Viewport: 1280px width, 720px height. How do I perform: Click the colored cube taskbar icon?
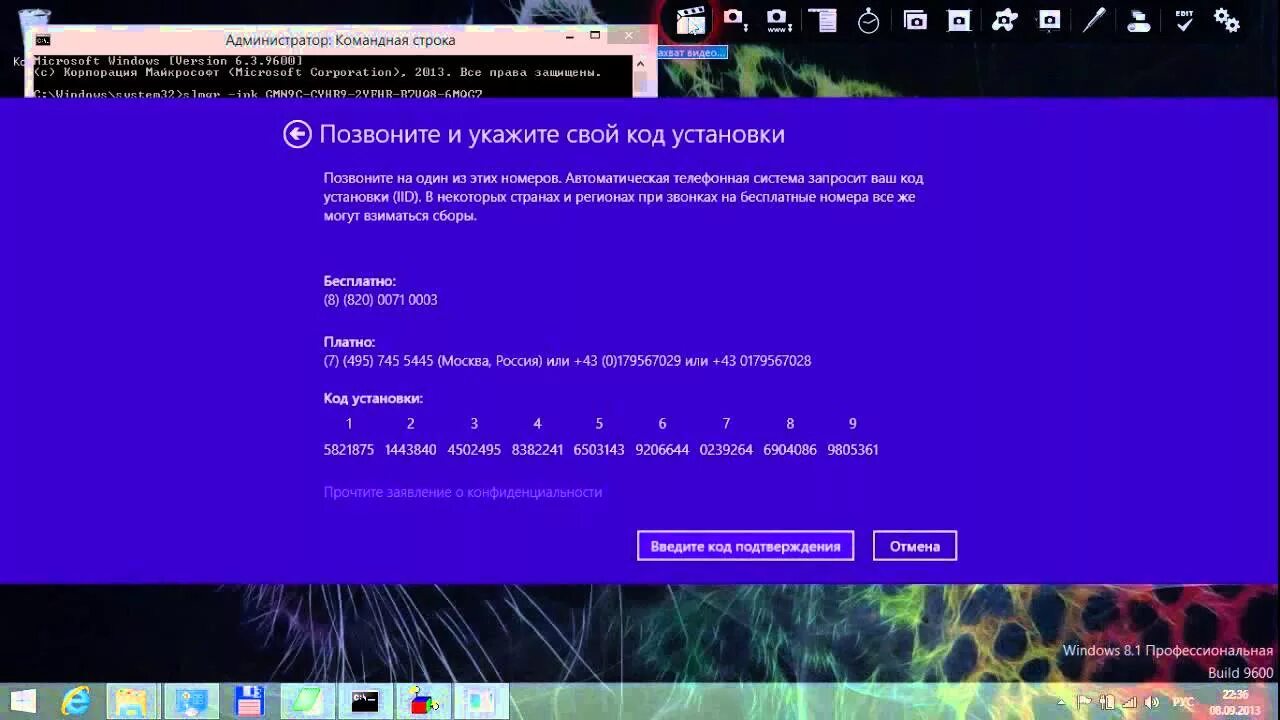tap(424, 701)
